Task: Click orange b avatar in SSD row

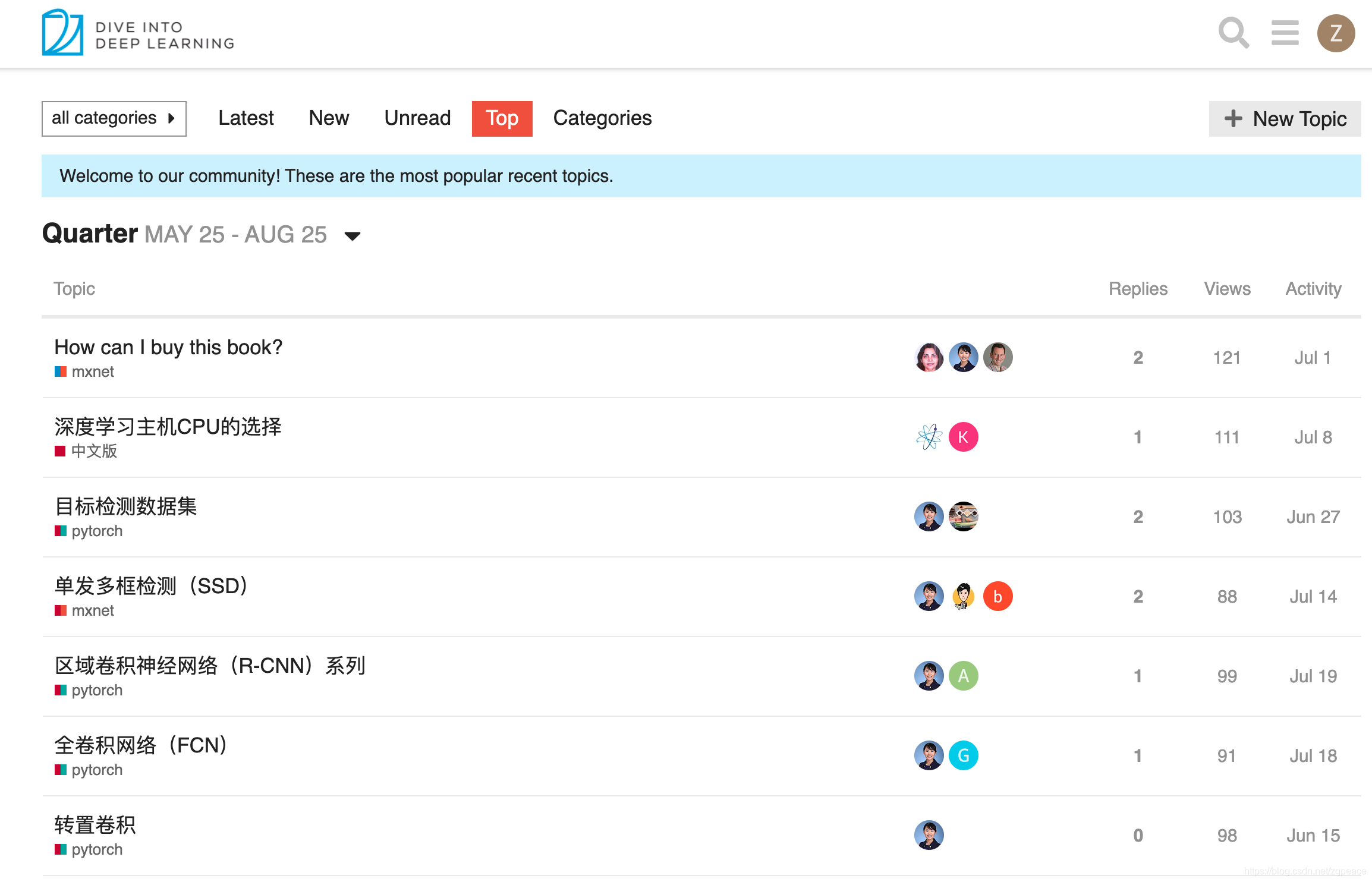Action: tap(997, 596)
